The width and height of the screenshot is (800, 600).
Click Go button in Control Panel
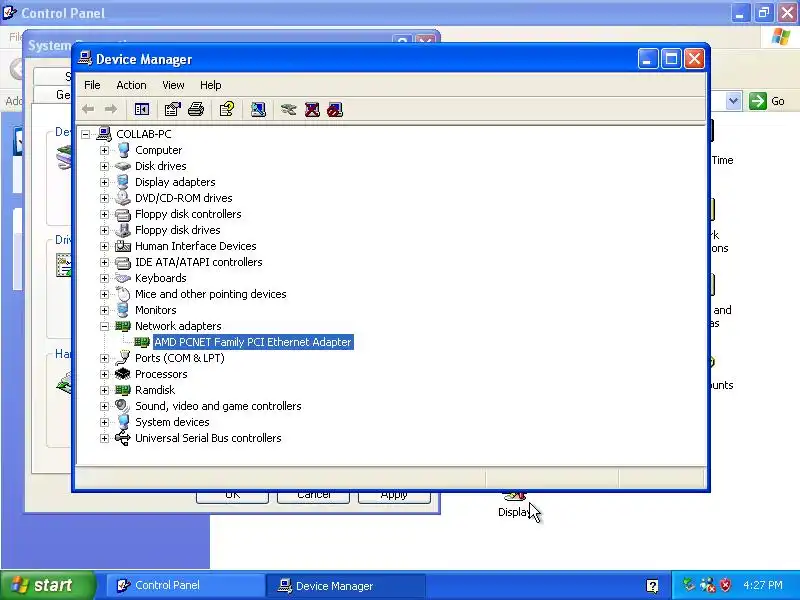click(x=767, y=101)
